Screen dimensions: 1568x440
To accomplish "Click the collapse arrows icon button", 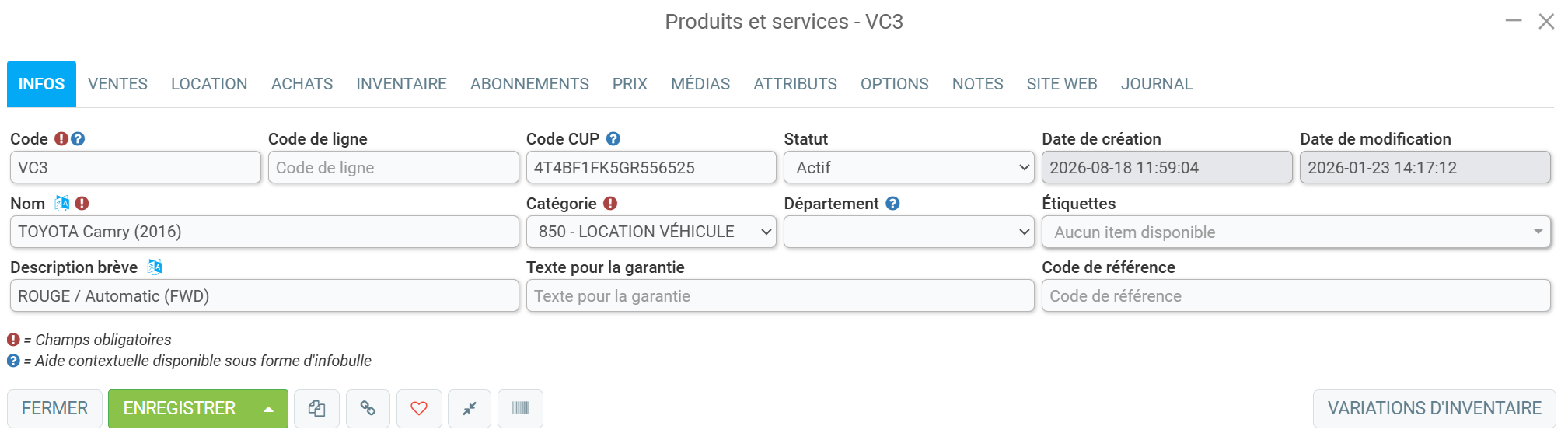I will pyautogui.click(x=470, y=409).
